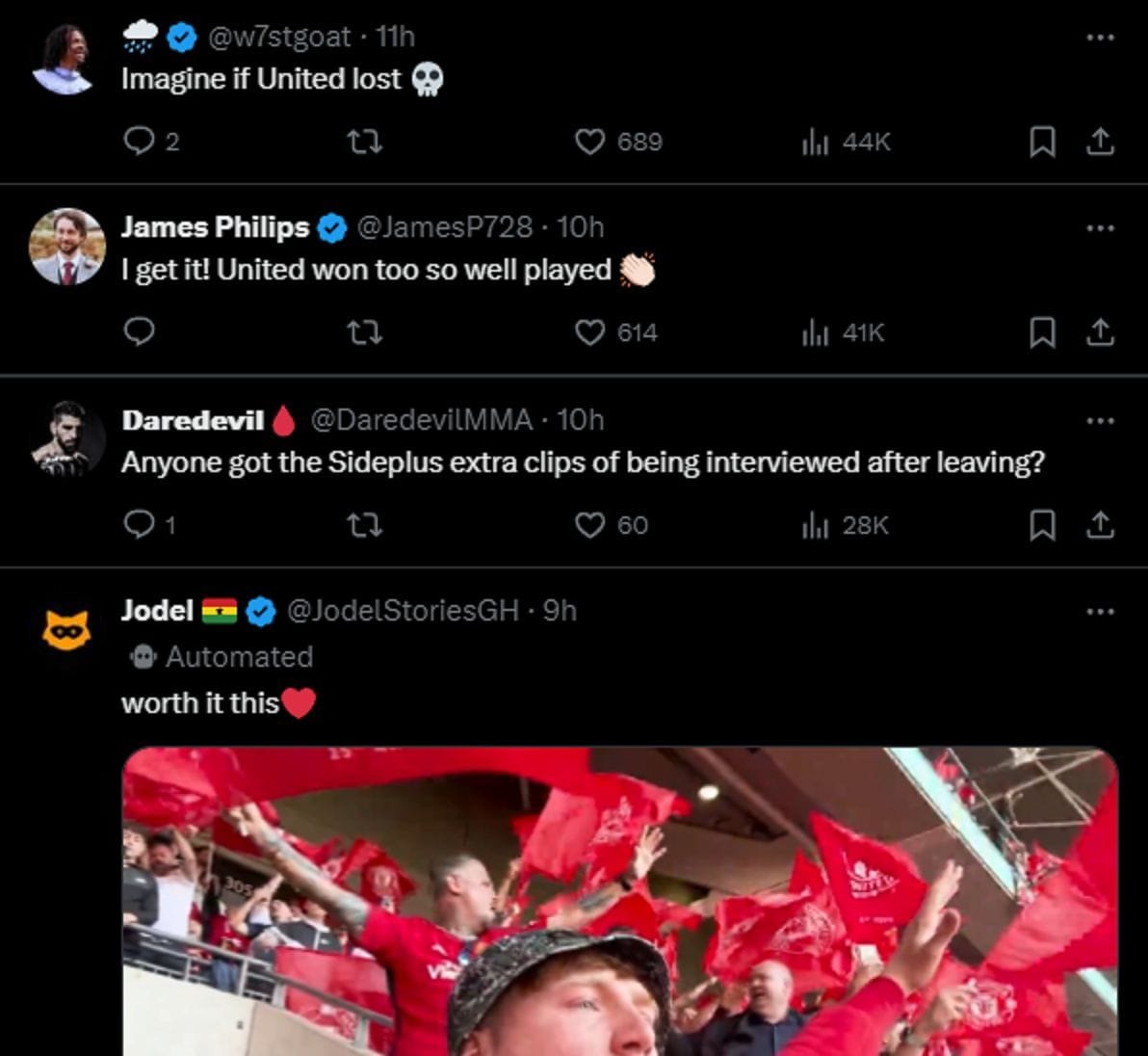
Task: Bookmark James Philips' tweet
Action: pos(1041,333)
